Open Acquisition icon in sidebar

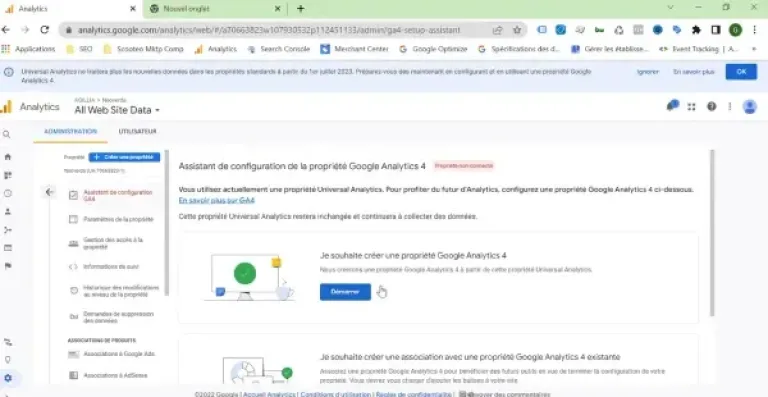(7, 230)
